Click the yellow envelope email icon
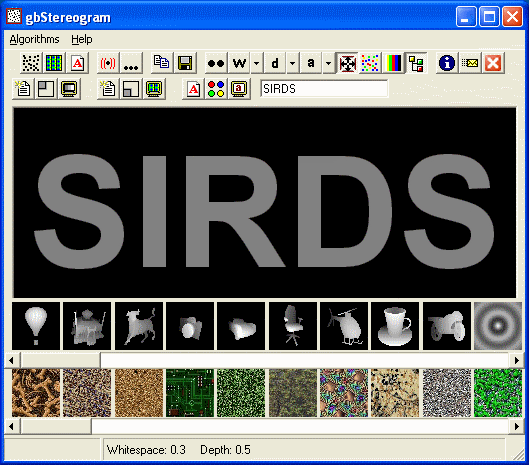This screenshot has height=465, width=529. pyautogui.click(x=470, y=63)
